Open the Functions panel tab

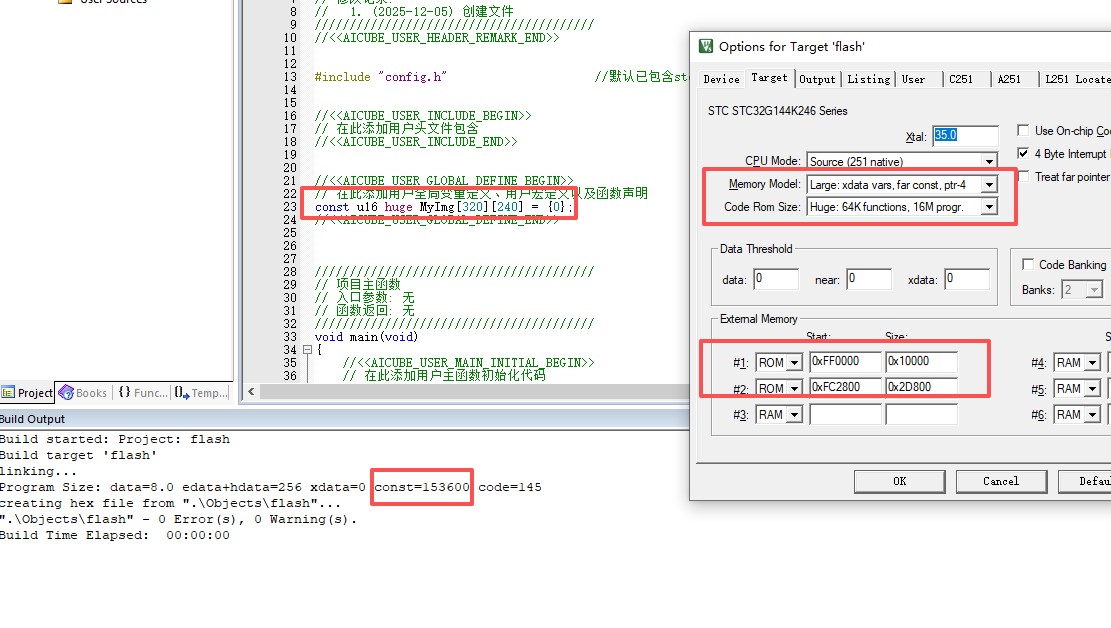pos(142,392)
